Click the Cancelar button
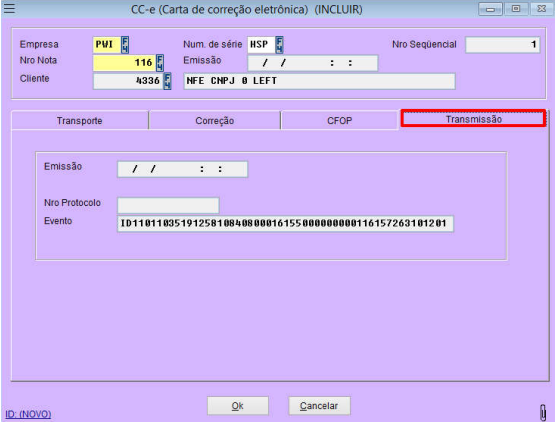555x422 pixels. [x=319, y=406]
